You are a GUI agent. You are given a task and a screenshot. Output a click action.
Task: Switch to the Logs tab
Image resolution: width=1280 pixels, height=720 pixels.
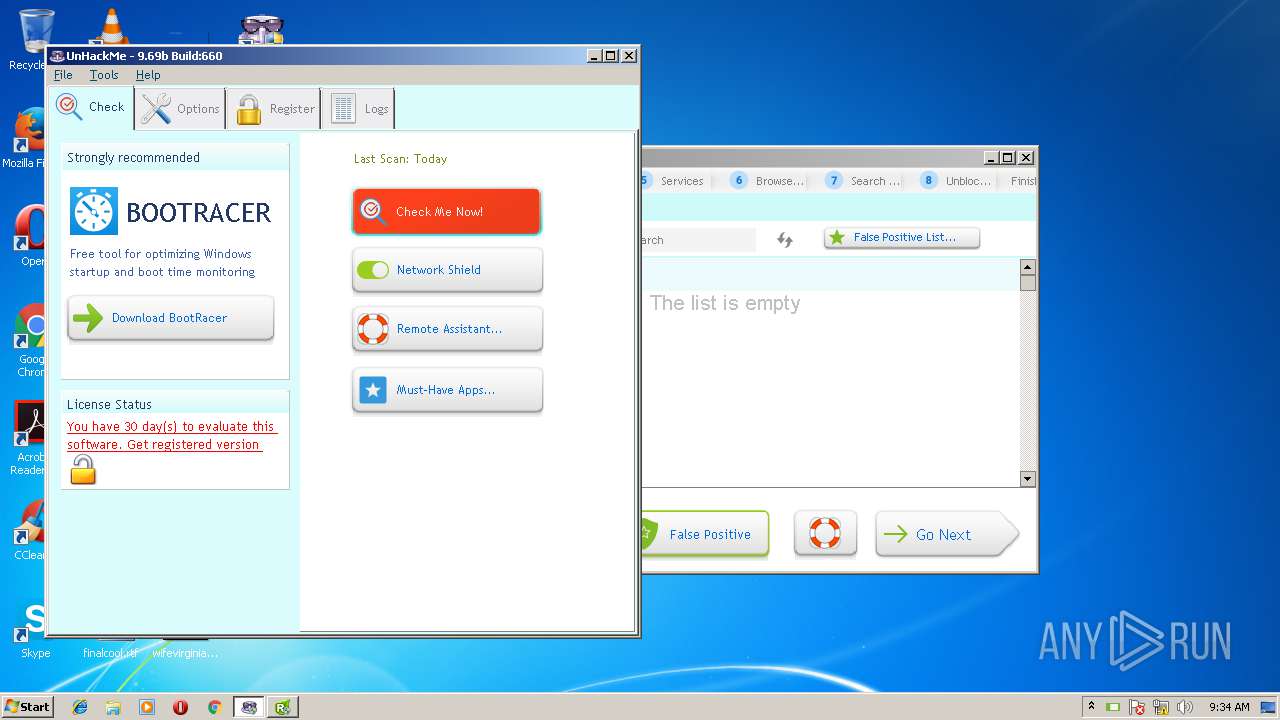point(359,108)
